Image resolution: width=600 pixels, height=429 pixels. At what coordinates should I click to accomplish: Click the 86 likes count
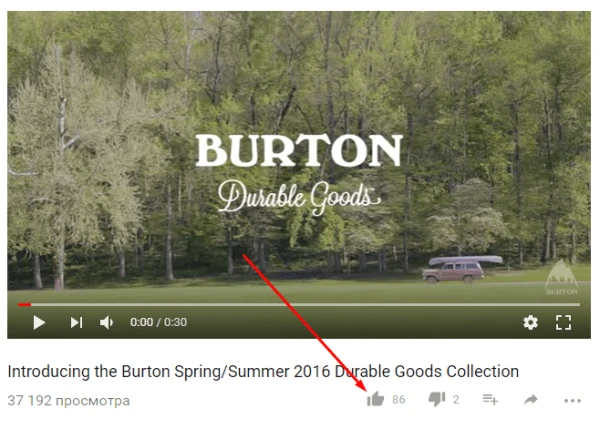[x=398, y=400]
